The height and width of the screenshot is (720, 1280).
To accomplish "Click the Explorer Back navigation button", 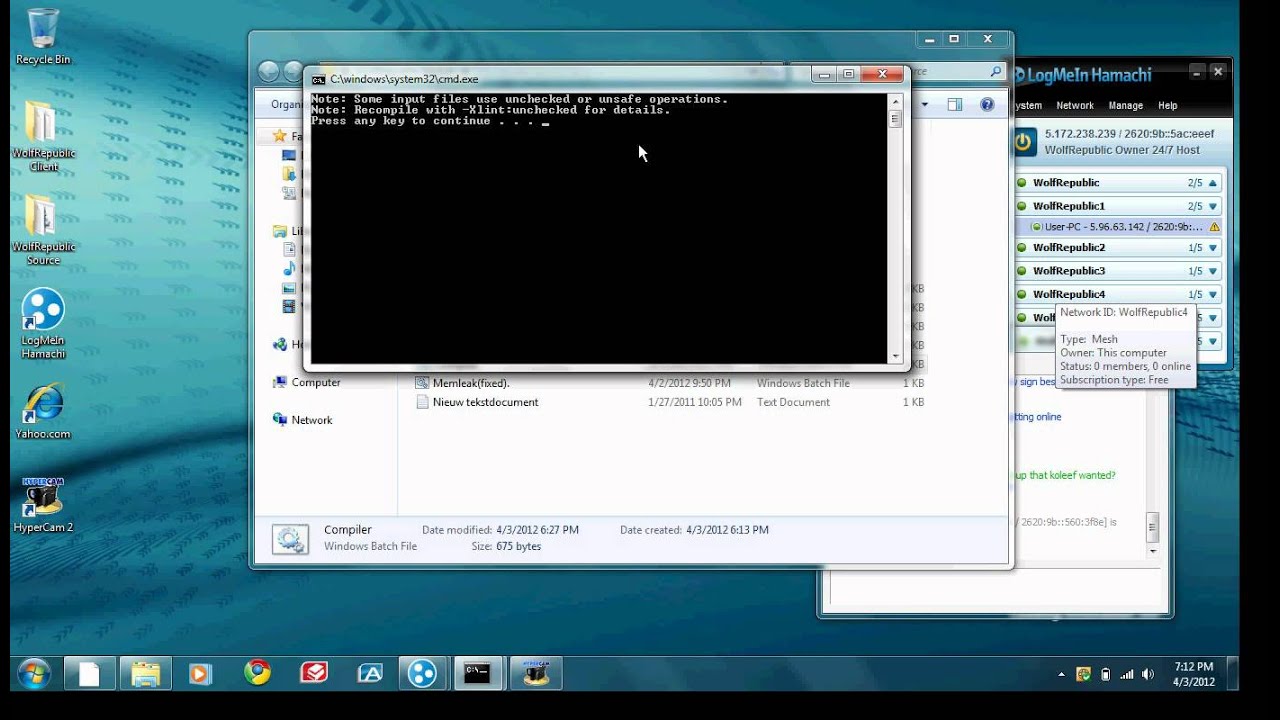I will [268, 72].
